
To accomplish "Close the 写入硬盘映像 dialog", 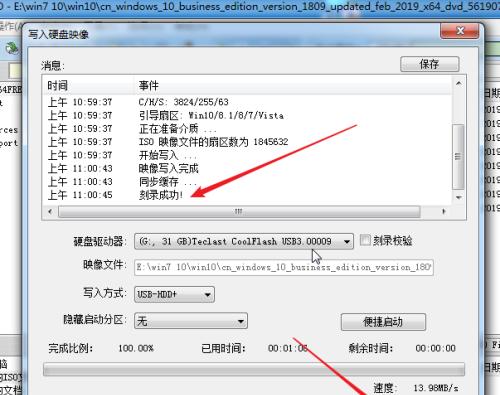I will (x=460, y=31).
